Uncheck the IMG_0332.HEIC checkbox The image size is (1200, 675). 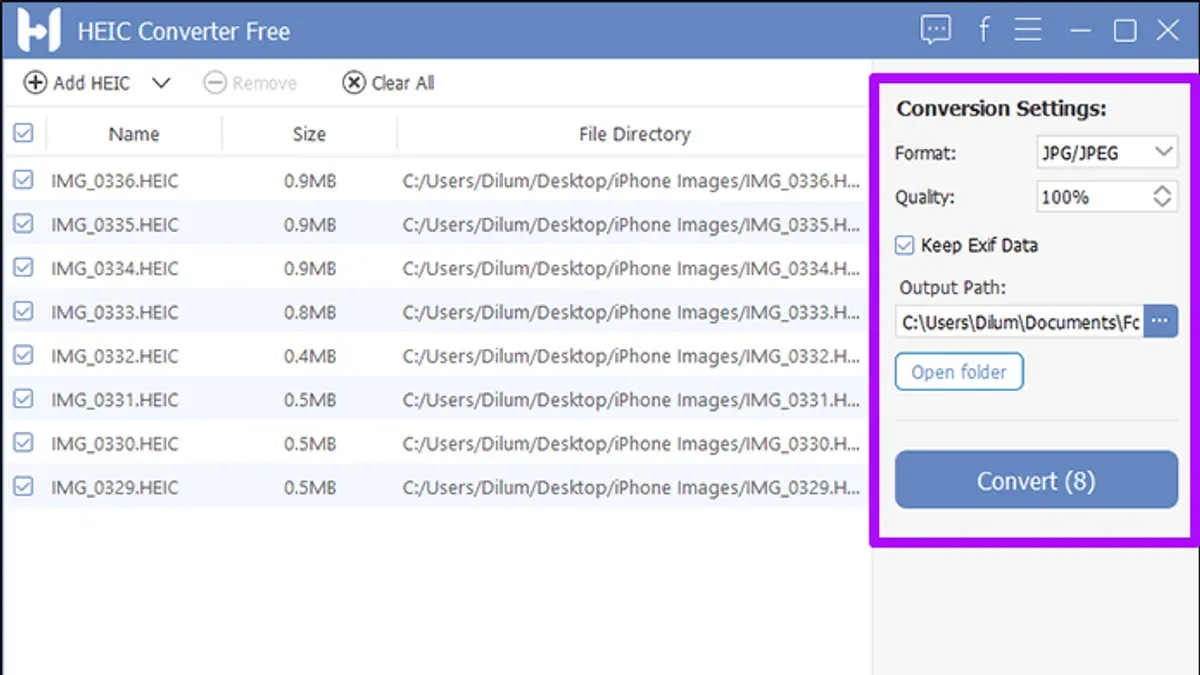(x=23, y=355)
